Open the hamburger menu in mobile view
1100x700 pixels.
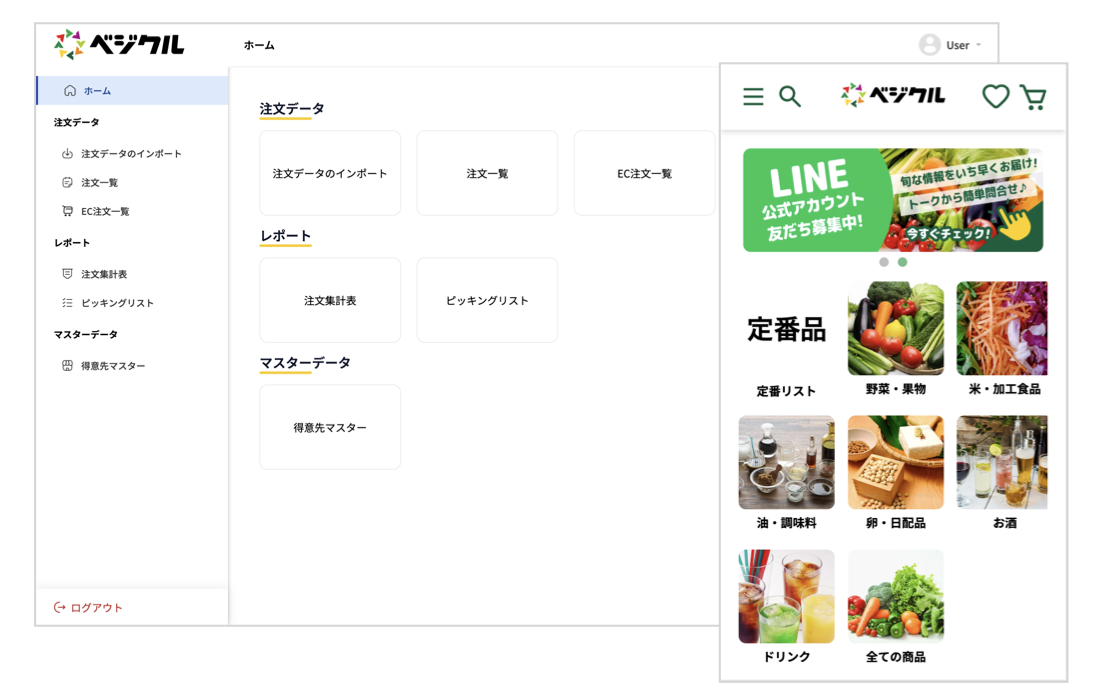753,96
